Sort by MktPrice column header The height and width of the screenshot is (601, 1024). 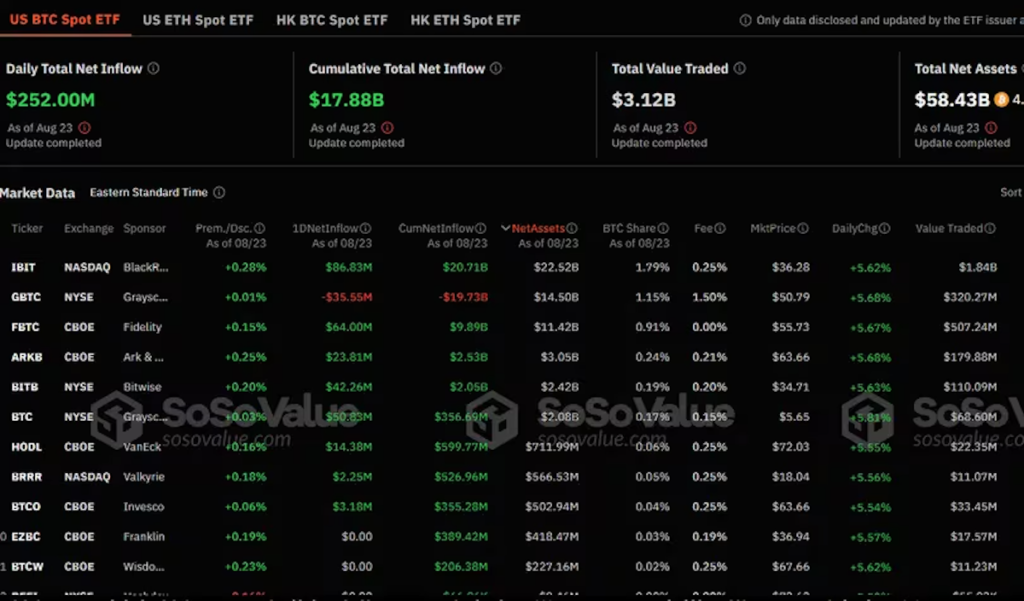[773, 228]
